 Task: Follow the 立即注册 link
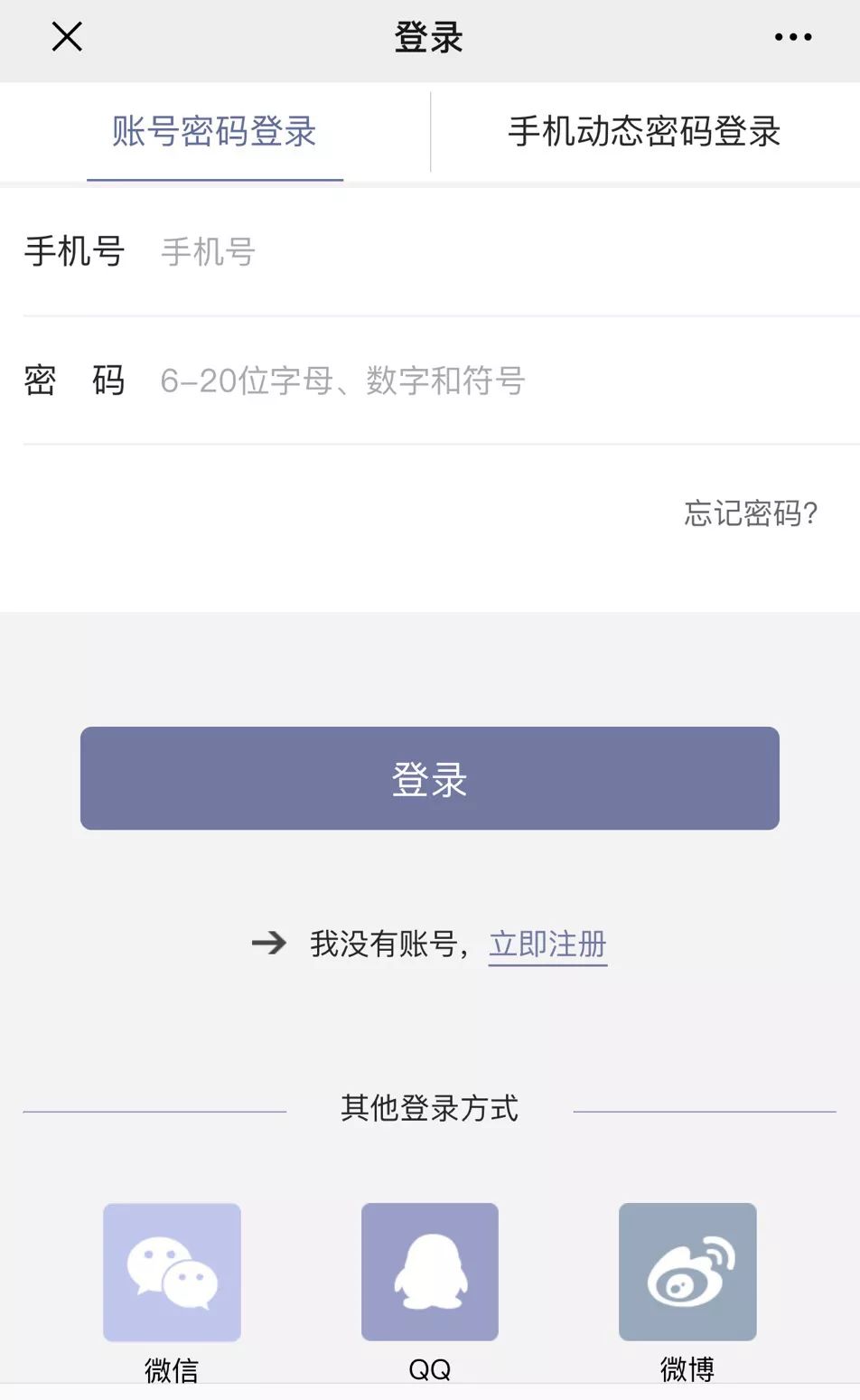point(547,944)
